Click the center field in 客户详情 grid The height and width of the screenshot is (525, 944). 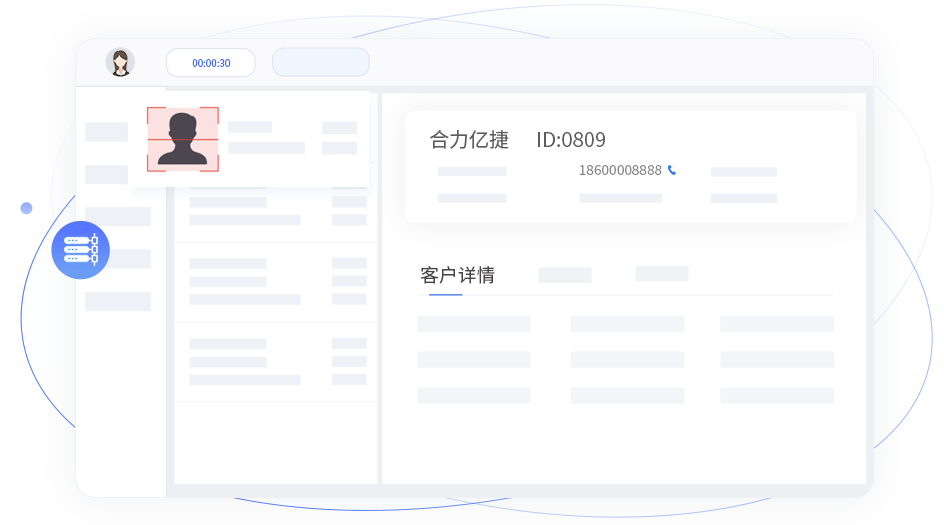point(626,359)
